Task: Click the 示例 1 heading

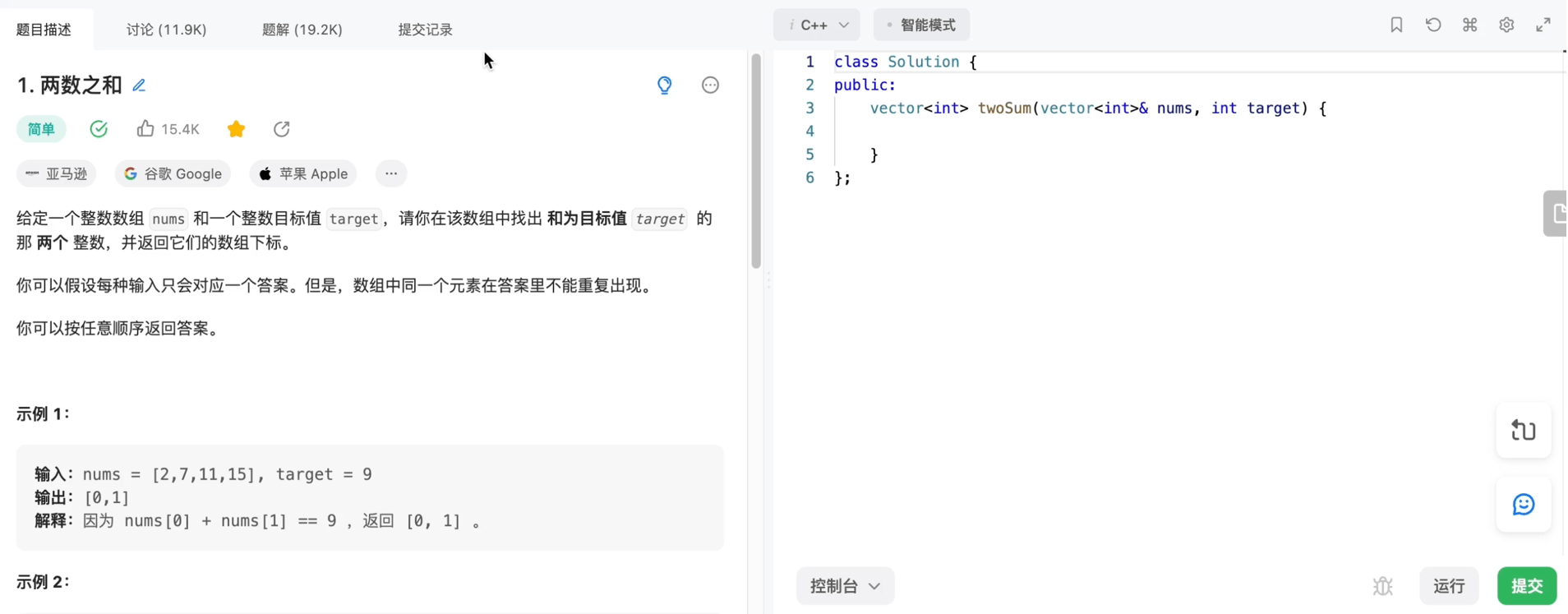Action: (43, 414)
